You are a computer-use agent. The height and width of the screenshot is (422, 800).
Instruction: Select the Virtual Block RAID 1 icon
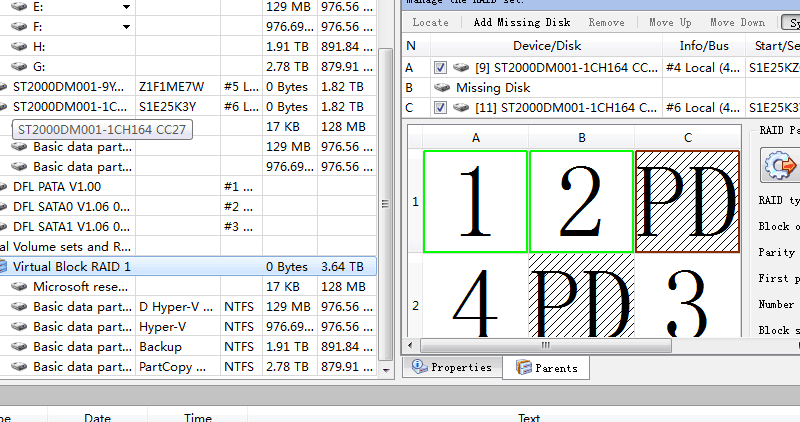pyautogui.click(x=3, y=267)
